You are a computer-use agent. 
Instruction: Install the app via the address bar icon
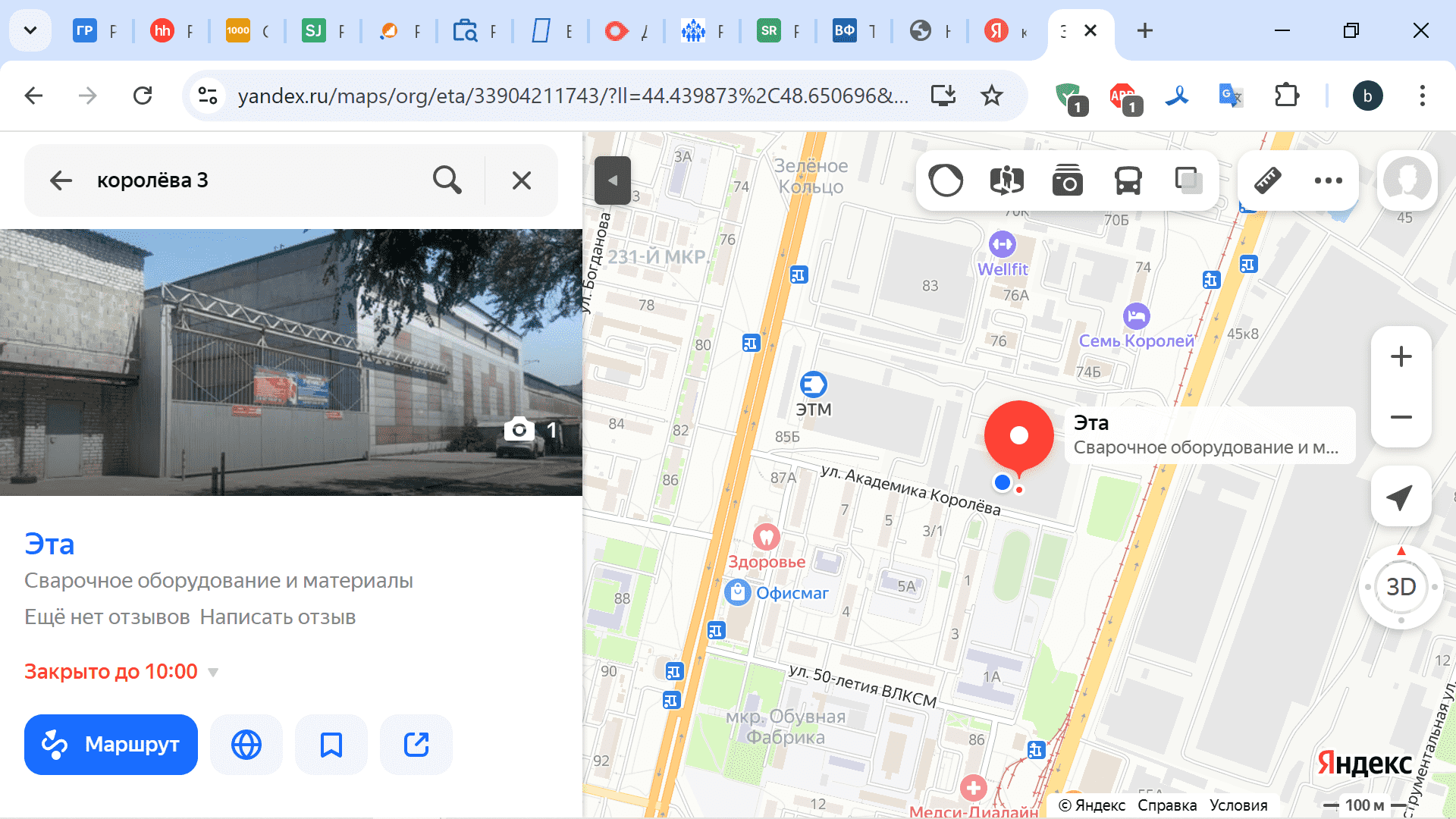tap(943, 96)
